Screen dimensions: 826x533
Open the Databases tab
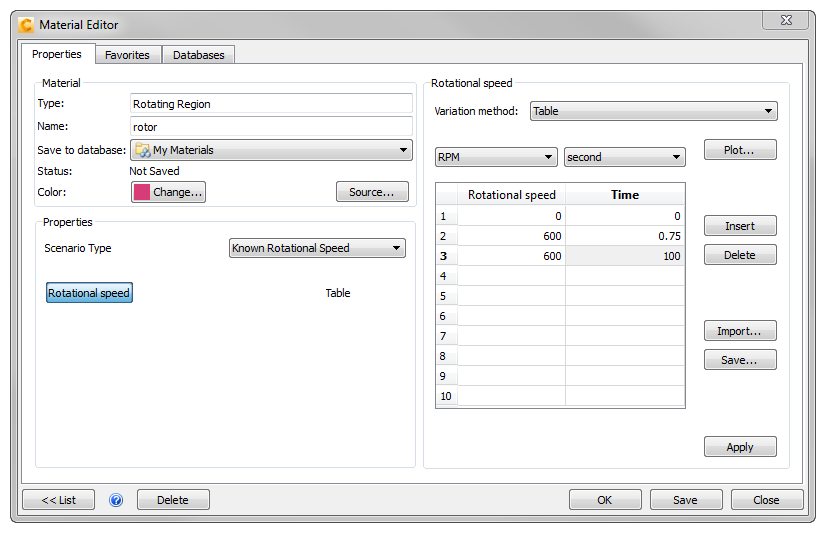[x=199, y=55]
